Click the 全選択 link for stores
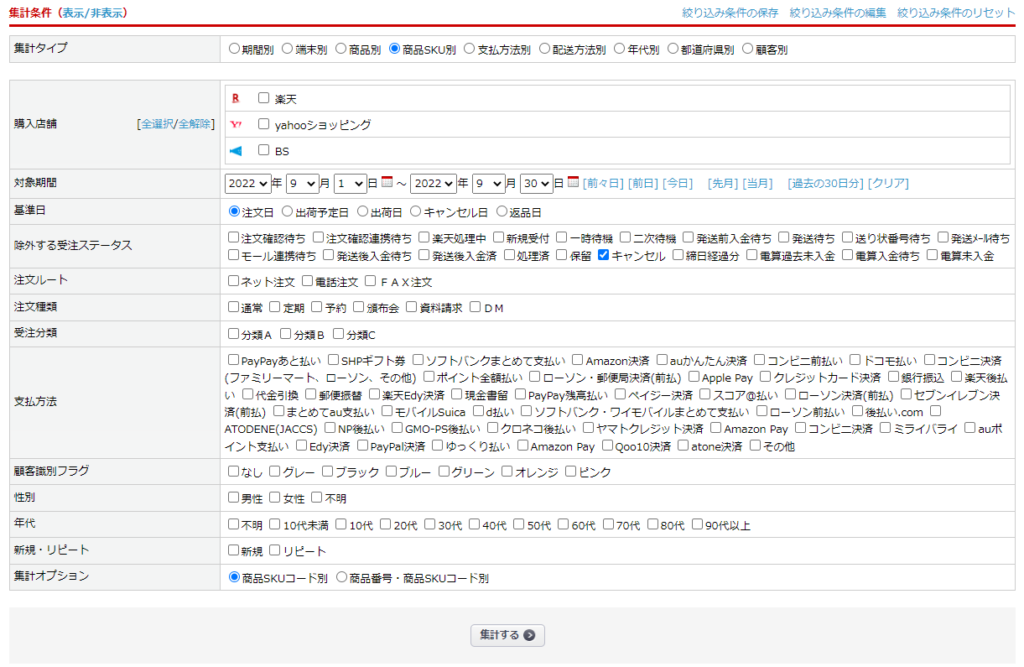This screenshot has height=667, width=1024. 157,124
